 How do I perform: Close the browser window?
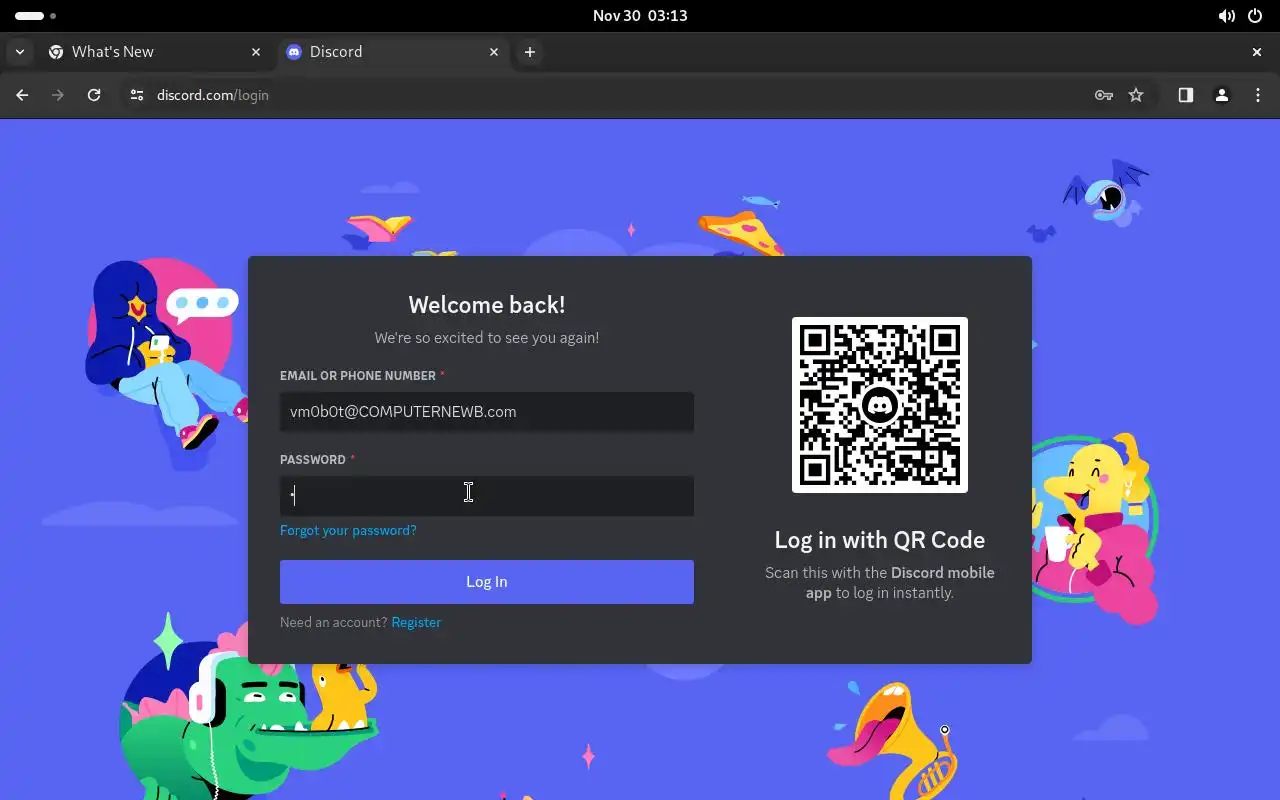click(1257, 52)
